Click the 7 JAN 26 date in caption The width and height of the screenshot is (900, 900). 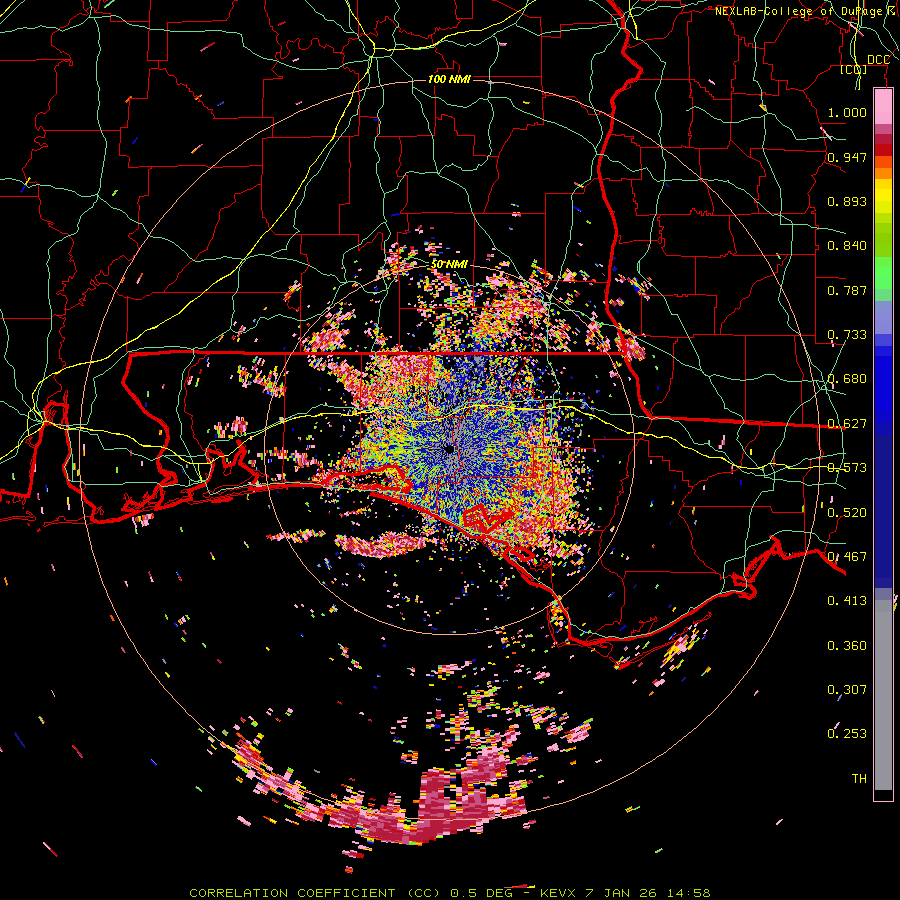point(622,893)
